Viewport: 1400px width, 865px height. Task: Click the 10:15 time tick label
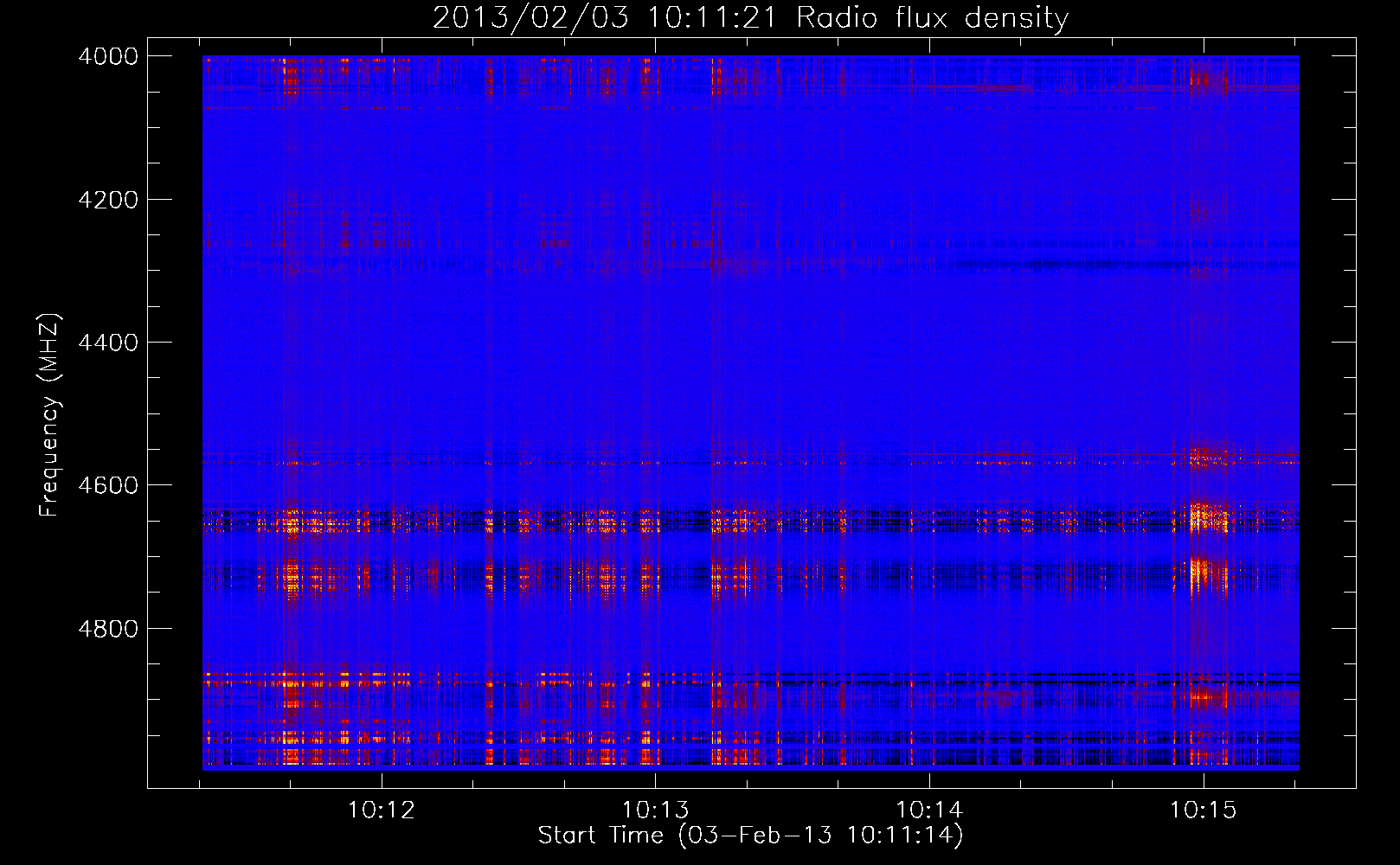tap(1204, 811)
